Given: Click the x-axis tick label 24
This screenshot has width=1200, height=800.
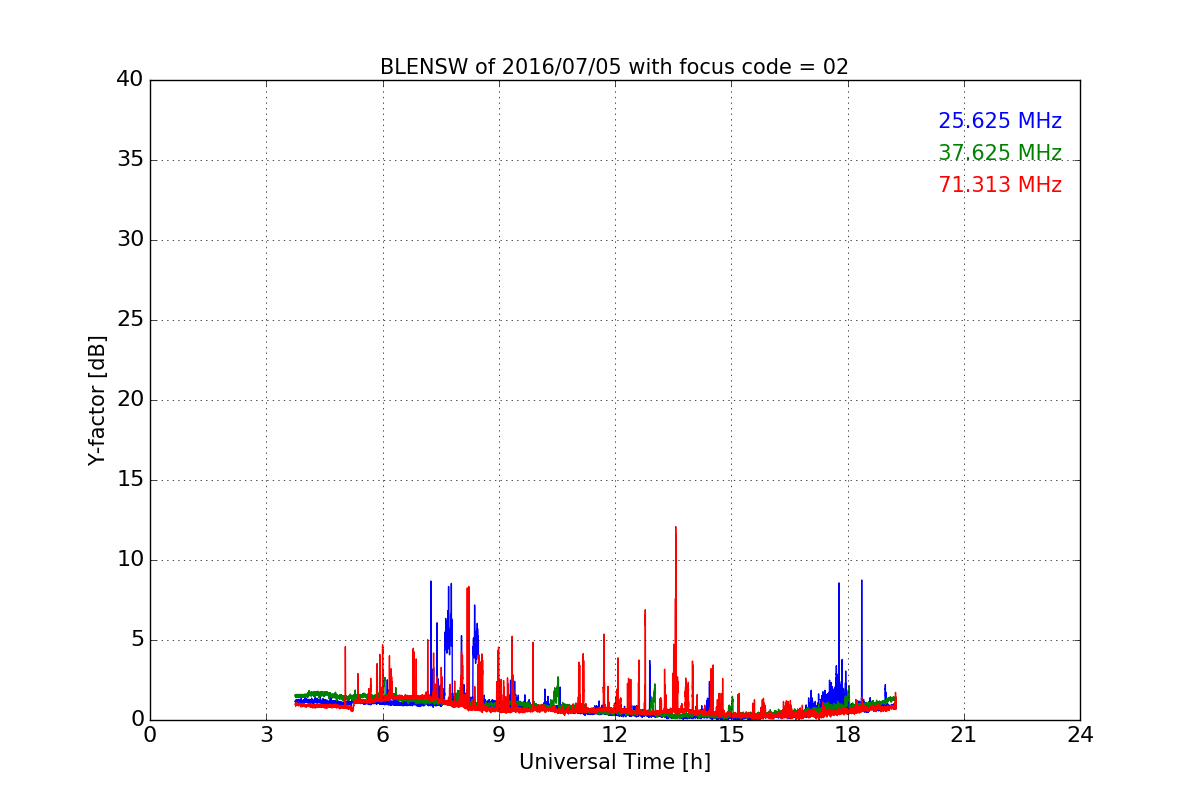Looking at the screenshot, I should (x=1080, y=735).
